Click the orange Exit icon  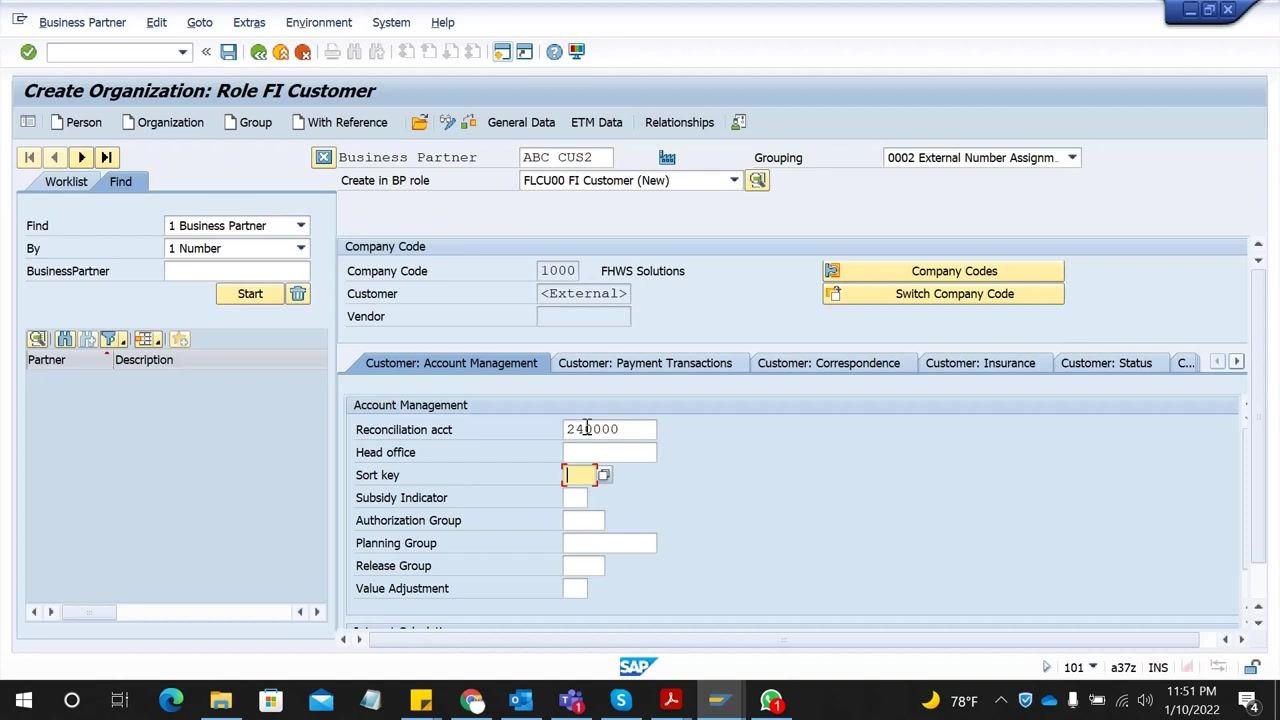(281, 52)
